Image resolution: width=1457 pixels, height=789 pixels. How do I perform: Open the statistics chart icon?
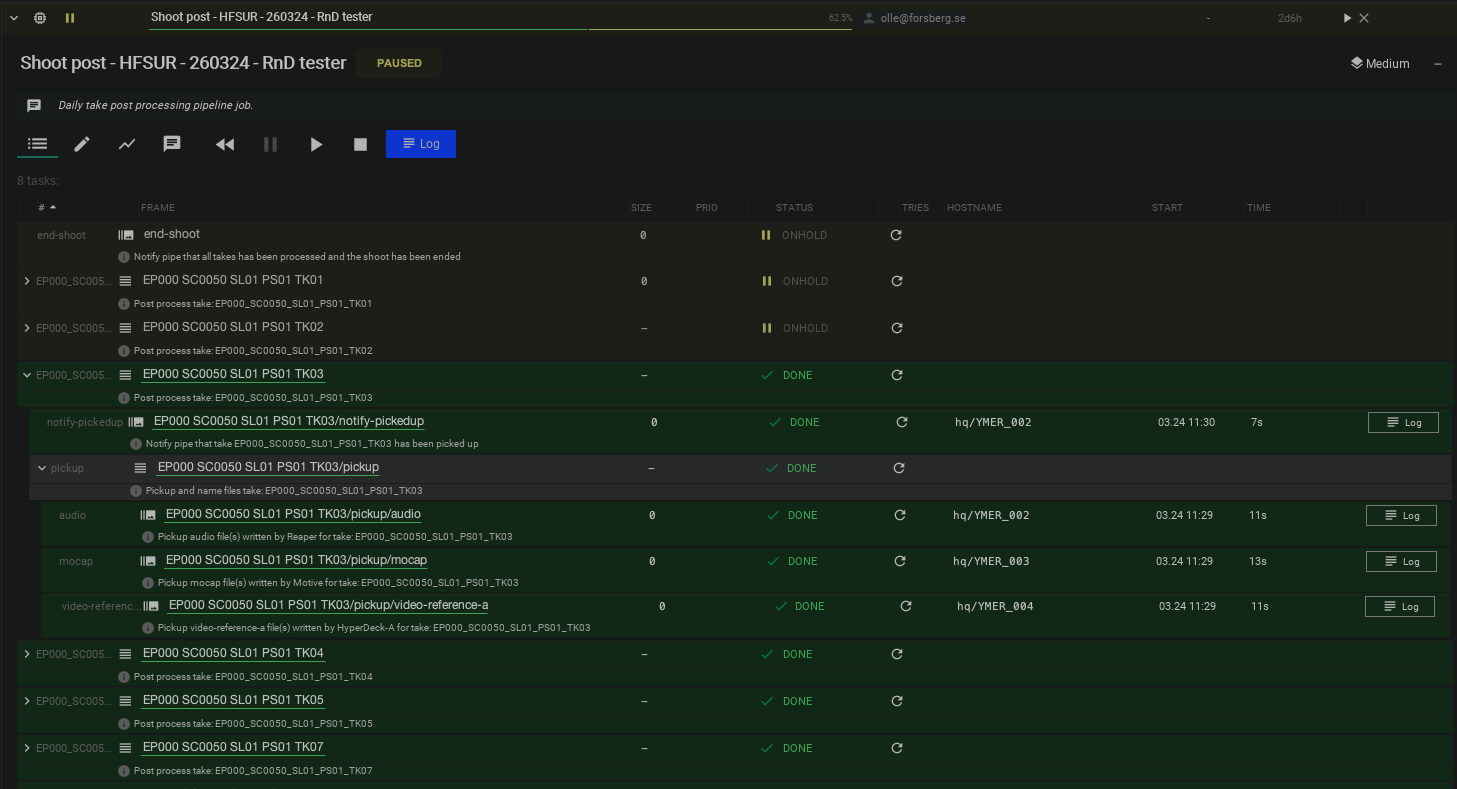(x=127, y=144)
